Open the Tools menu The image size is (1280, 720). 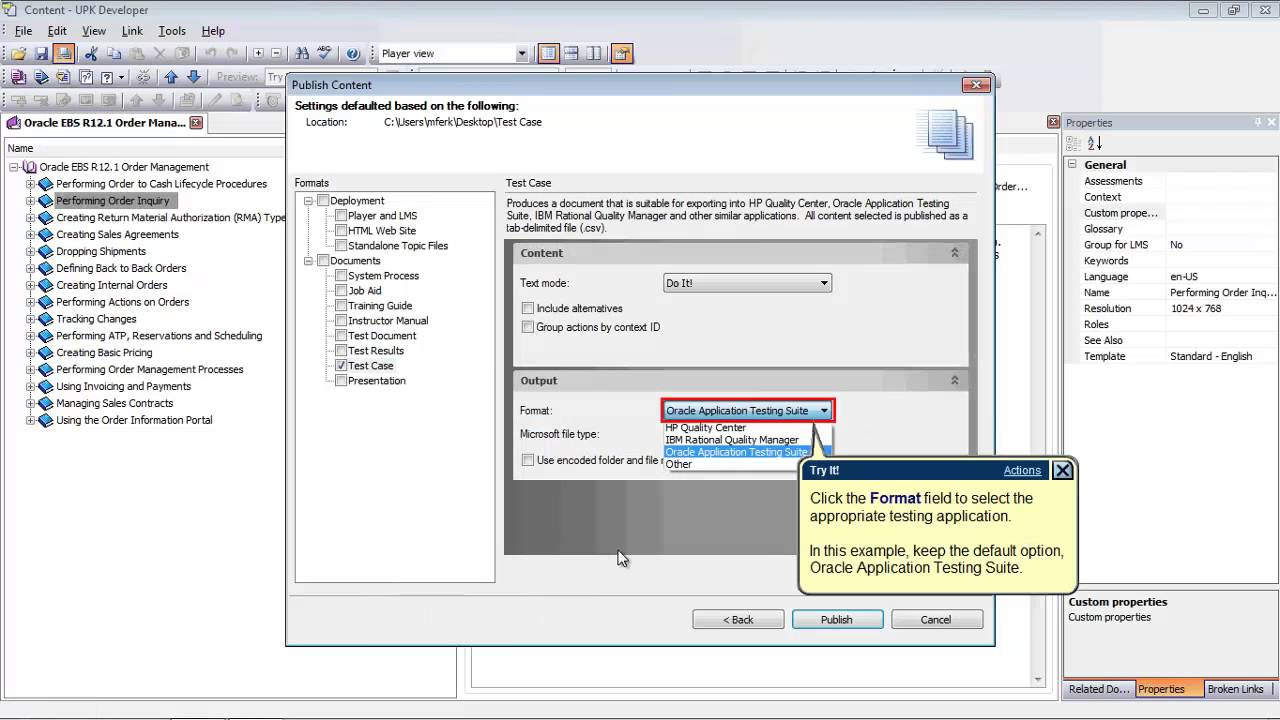pyautogui.click(x=172, y=31)
